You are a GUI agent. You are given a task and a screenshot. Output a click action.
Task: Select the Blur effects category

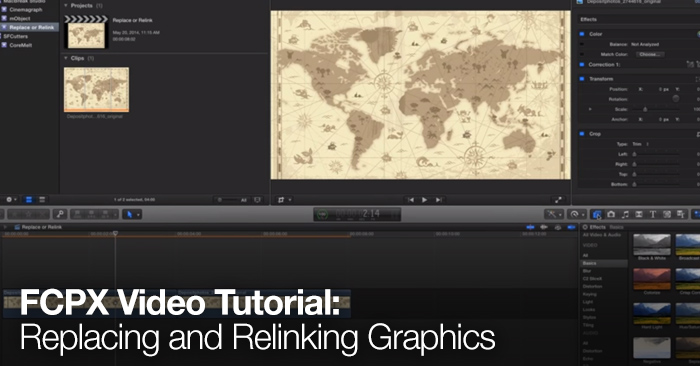pos(587,271)
